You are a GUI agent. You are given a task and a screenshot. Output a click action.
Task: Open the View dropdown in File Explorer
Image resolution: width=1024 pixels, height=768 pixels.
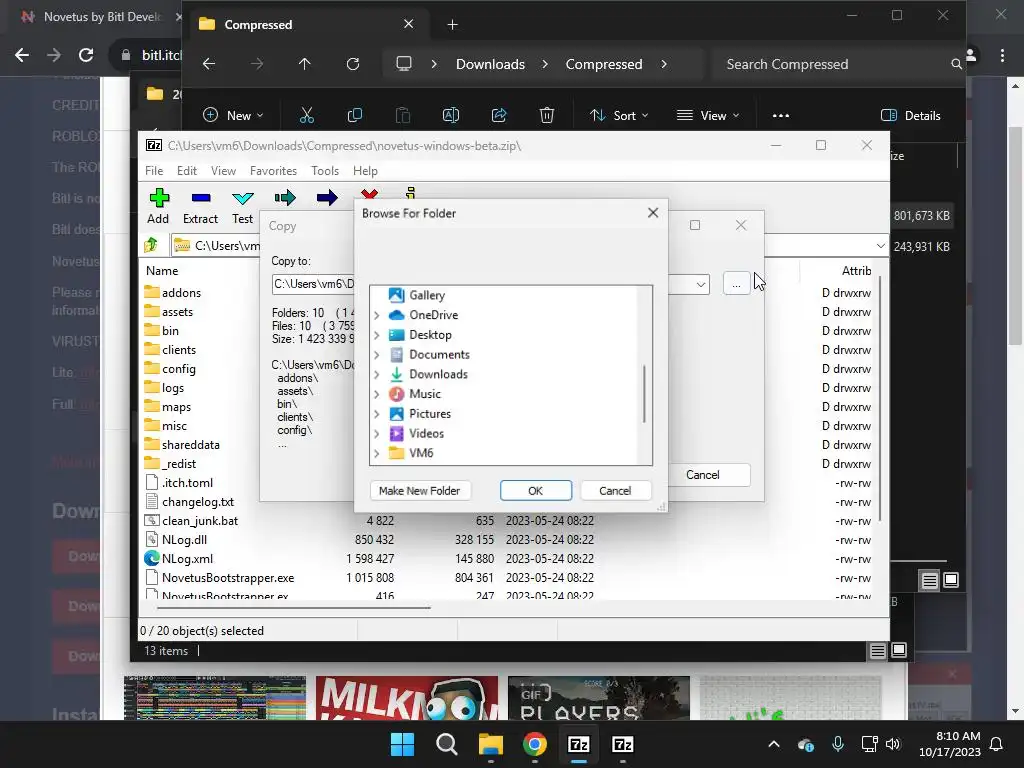pyautogui.click(x=708, y=116)
